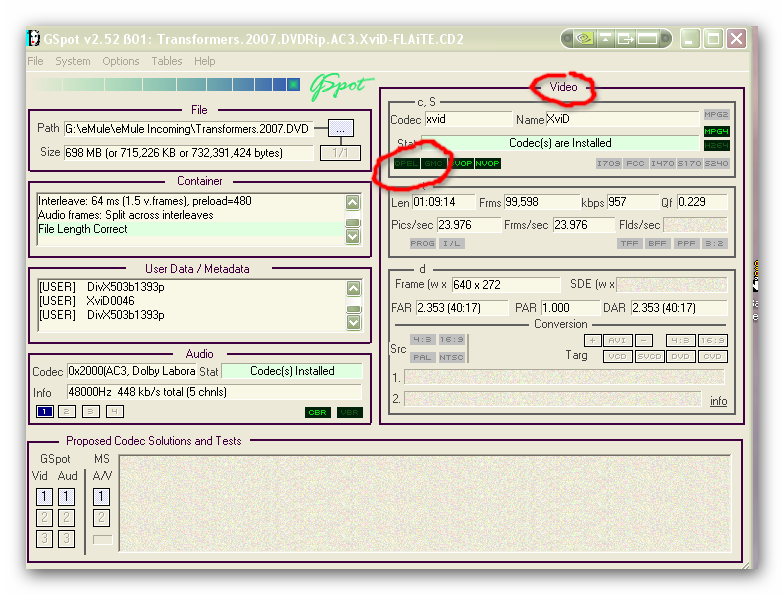784x595 pixels.
Task: Click the PPF badge
Action: click(x=686, y=244)
